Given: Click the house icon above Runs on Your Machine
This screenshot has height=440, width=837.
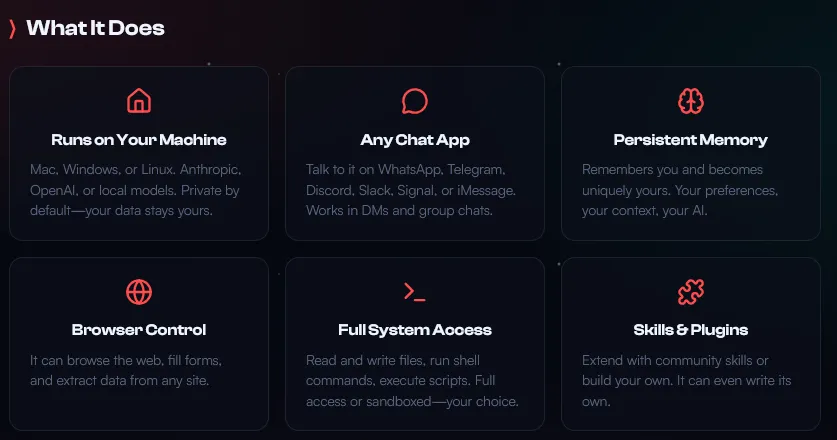Looking at the screenshot, I should pyautogui.click(x=139, y=101).
